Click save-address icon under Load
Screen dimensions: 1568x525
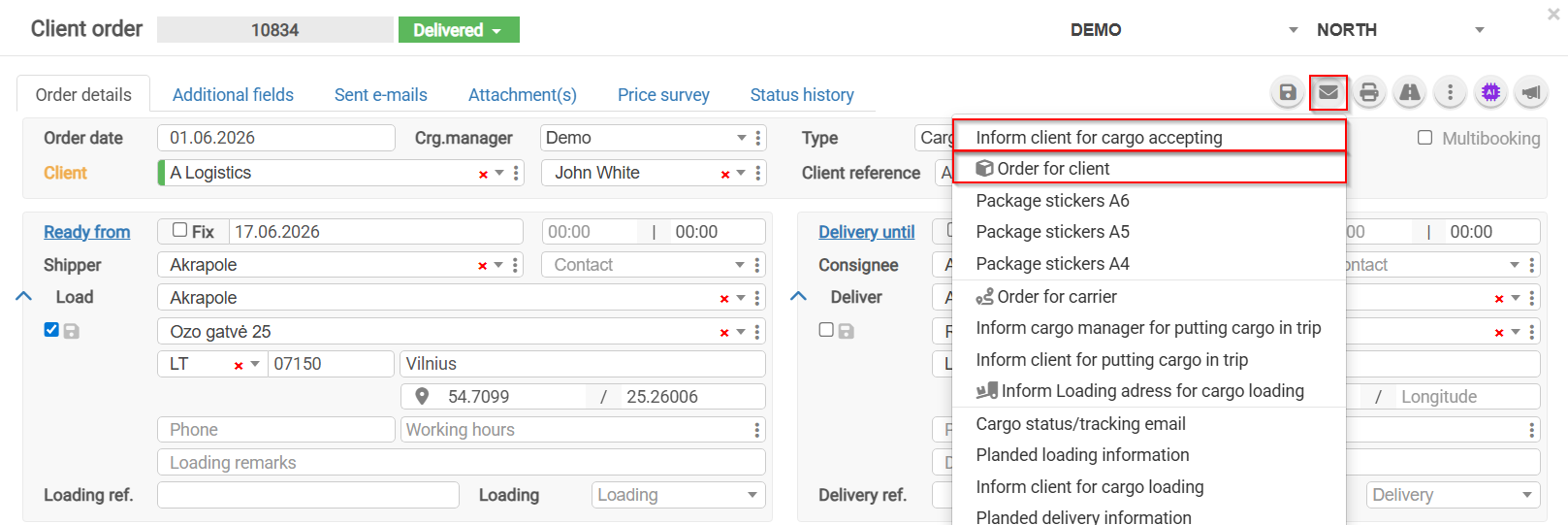pyautogui.click(x=72, y=331)
